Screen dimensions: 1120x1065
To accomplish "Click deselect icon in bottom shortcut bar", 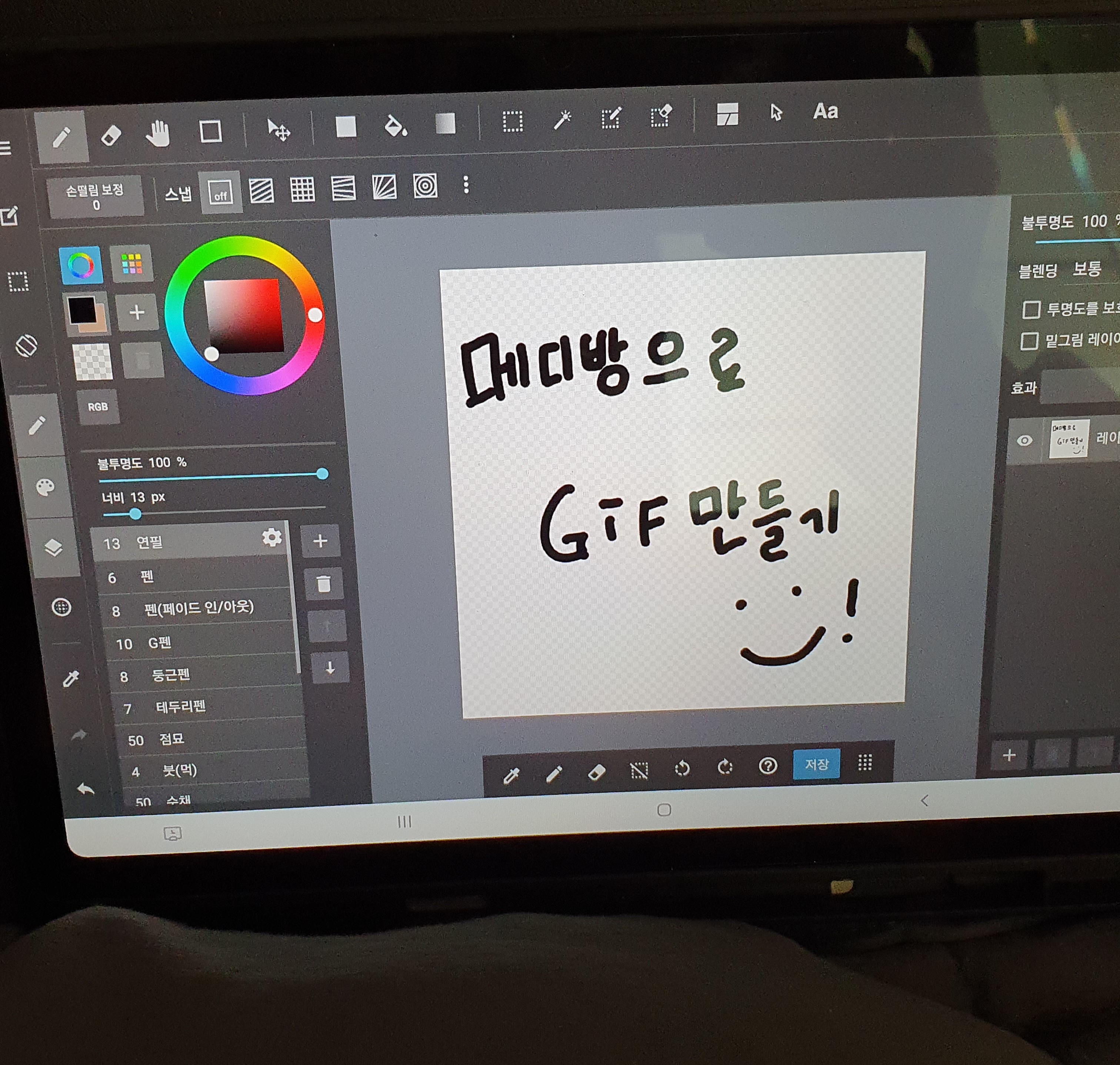I will click(x=639, y=771).
